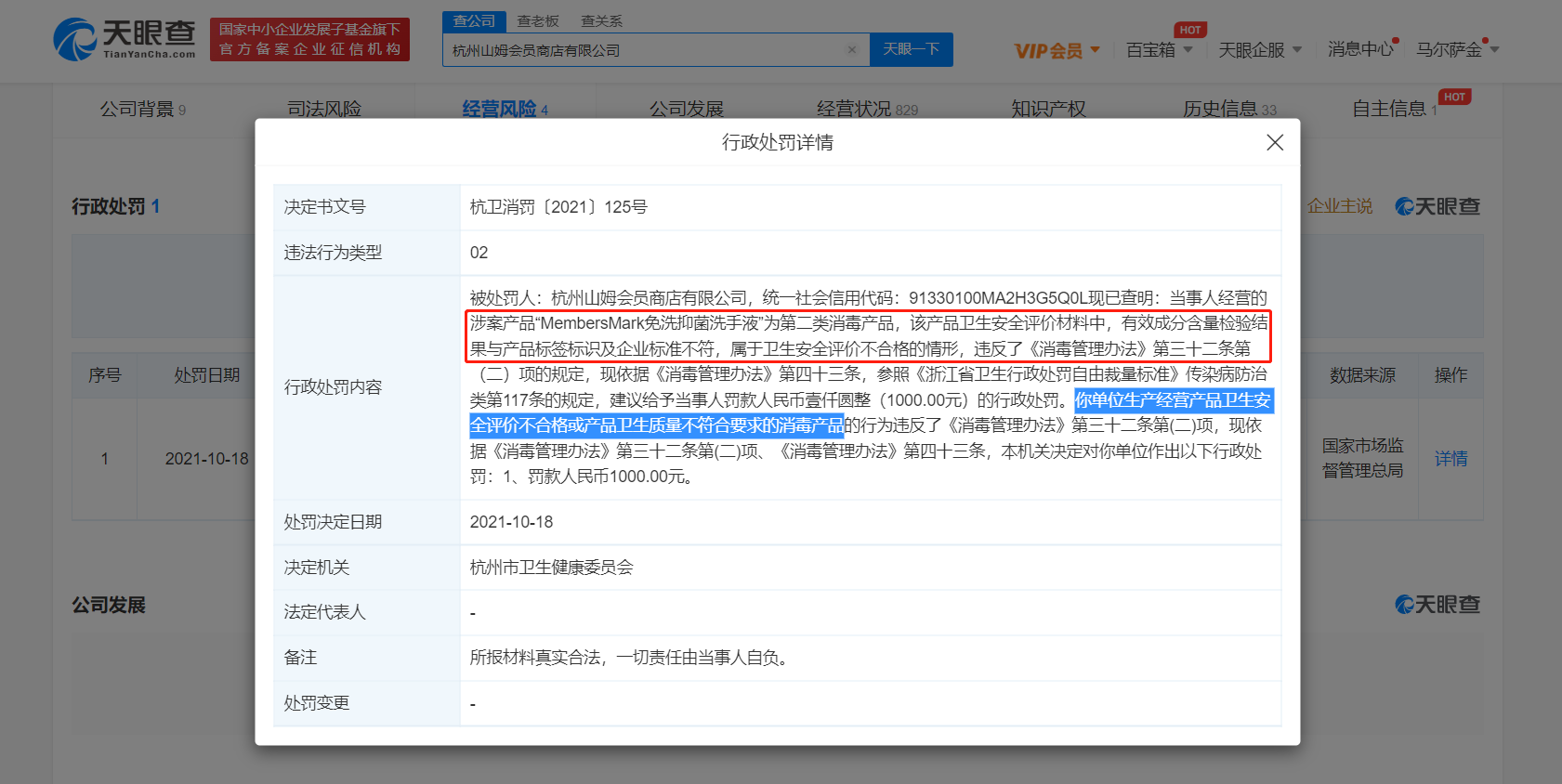Click the 处罚决定日期 value 2021-10-18 in dialog
Screen dimensions: 1562x784
[511, 522]
